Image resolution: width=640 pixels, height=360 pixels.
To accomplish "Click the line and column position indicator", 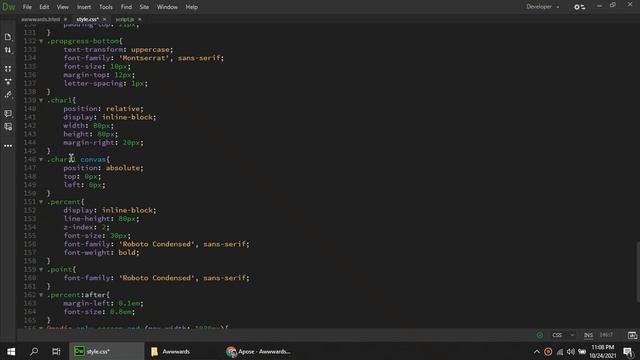I will point(606,335).
